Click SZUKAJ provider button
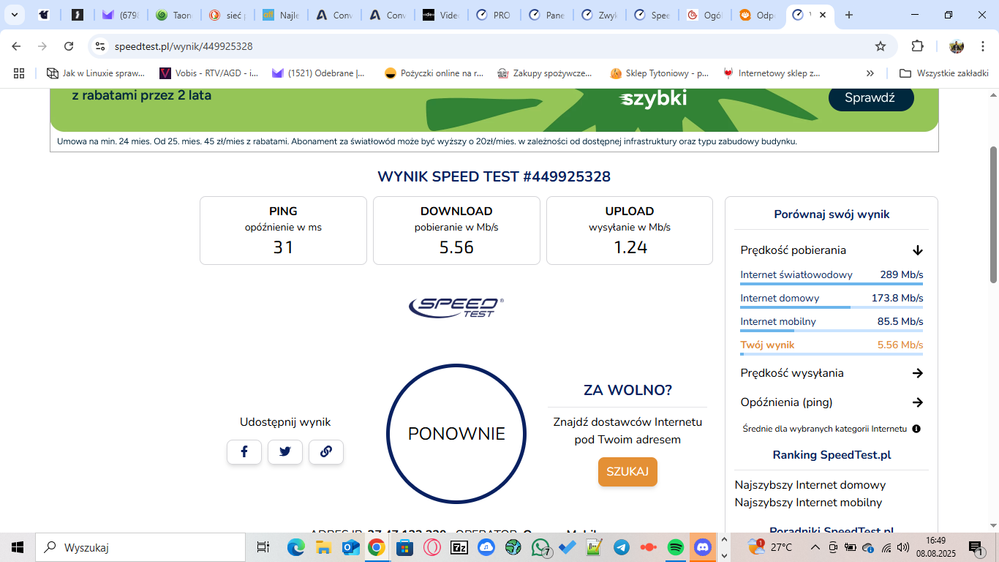 click(x=628, y=472)
